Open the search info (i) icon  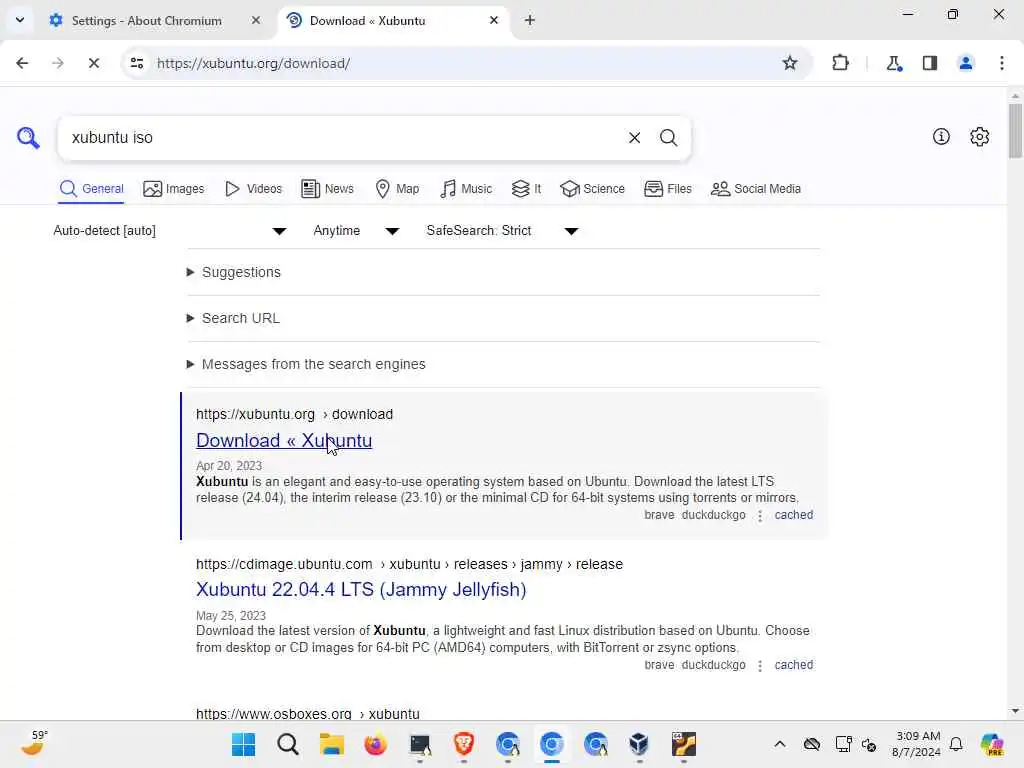pos(941,136)
